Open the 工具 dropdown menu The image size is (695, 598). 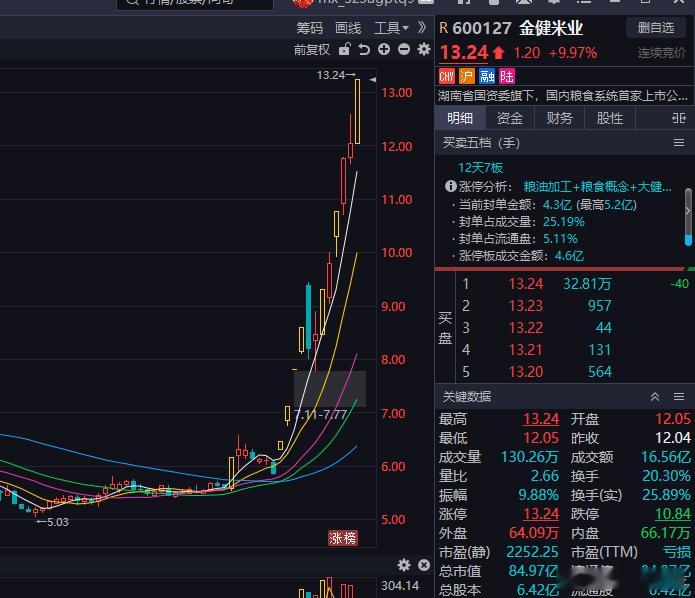pos(391,28)
